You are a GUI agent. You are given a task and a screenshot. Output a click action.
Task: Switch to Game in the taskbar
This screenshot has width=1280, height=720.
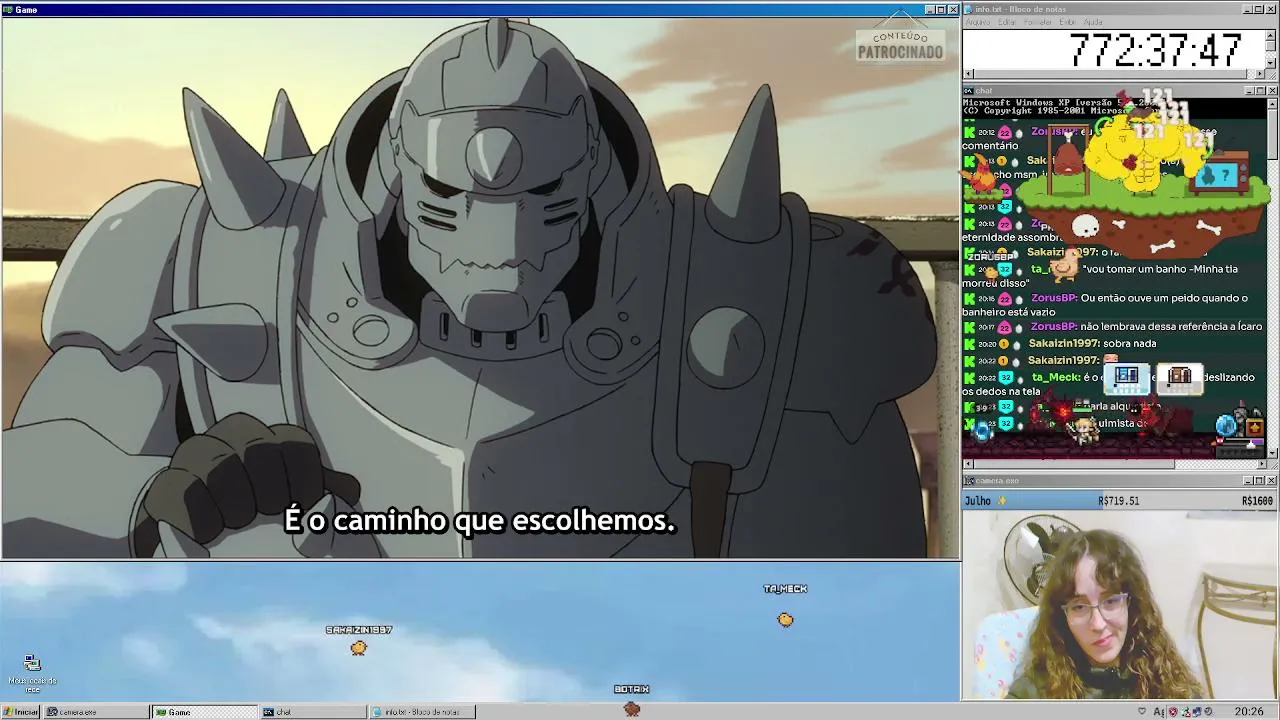point(204,712)
